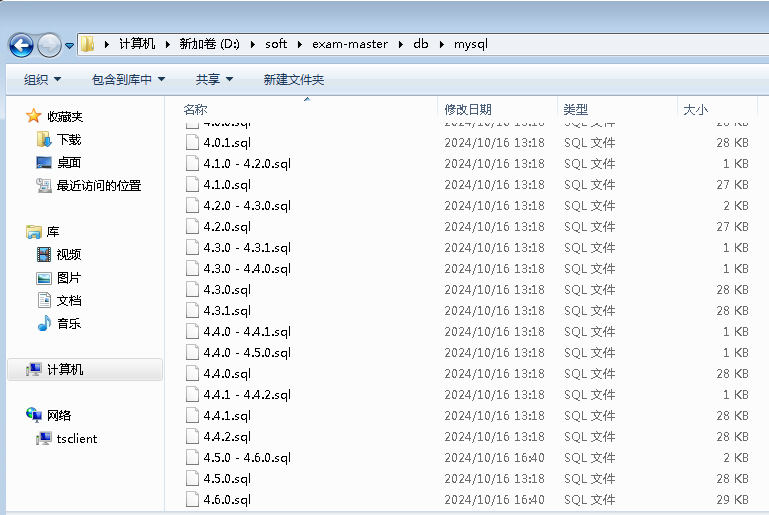Viewport: 769px width, 515px height.
Task: Select tsclient under Network
Action: pyautogui.click(x=76, y=439)
